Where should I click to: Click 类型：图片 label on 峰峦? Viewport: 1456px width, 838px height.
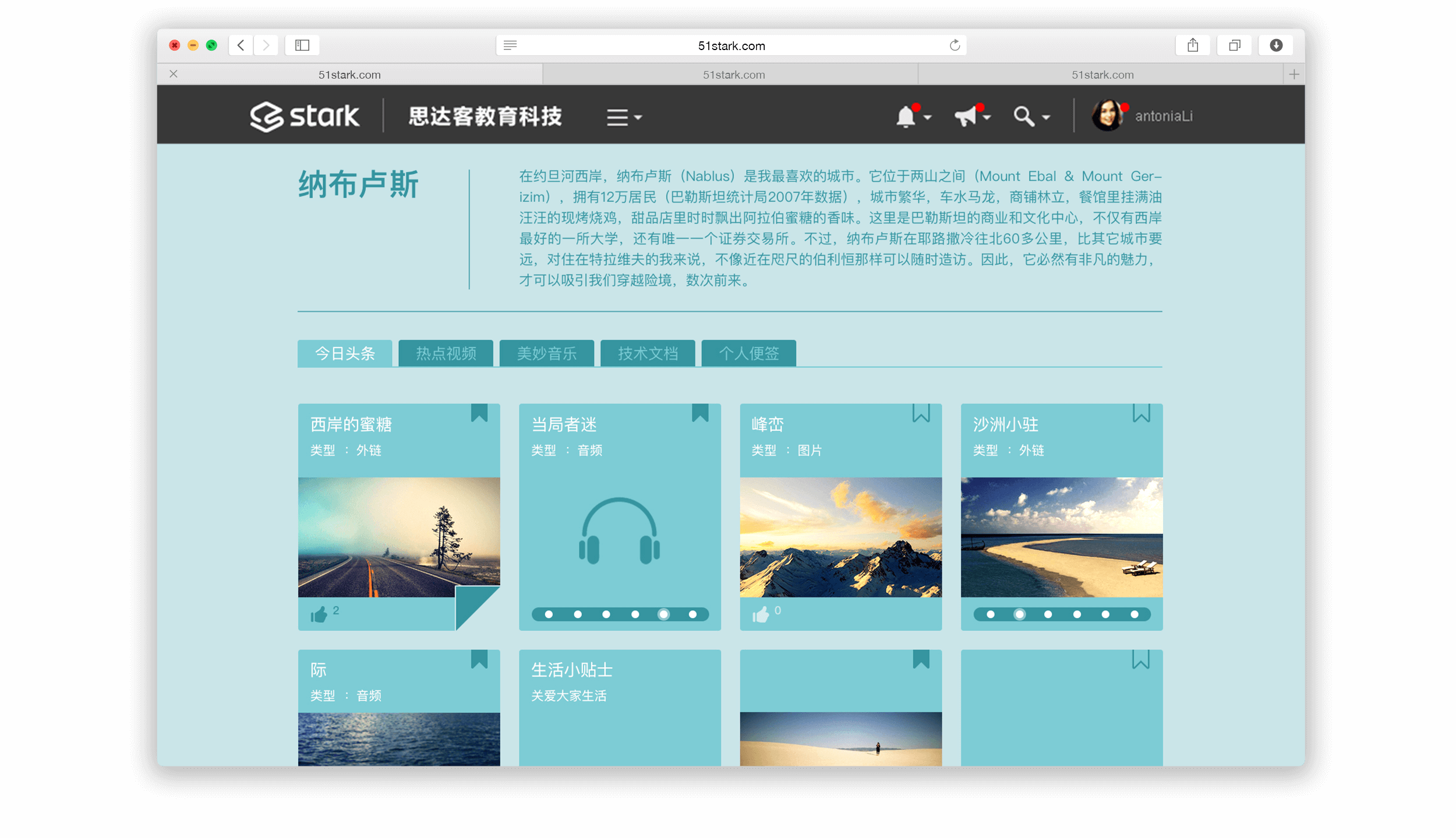click(787, 450)
